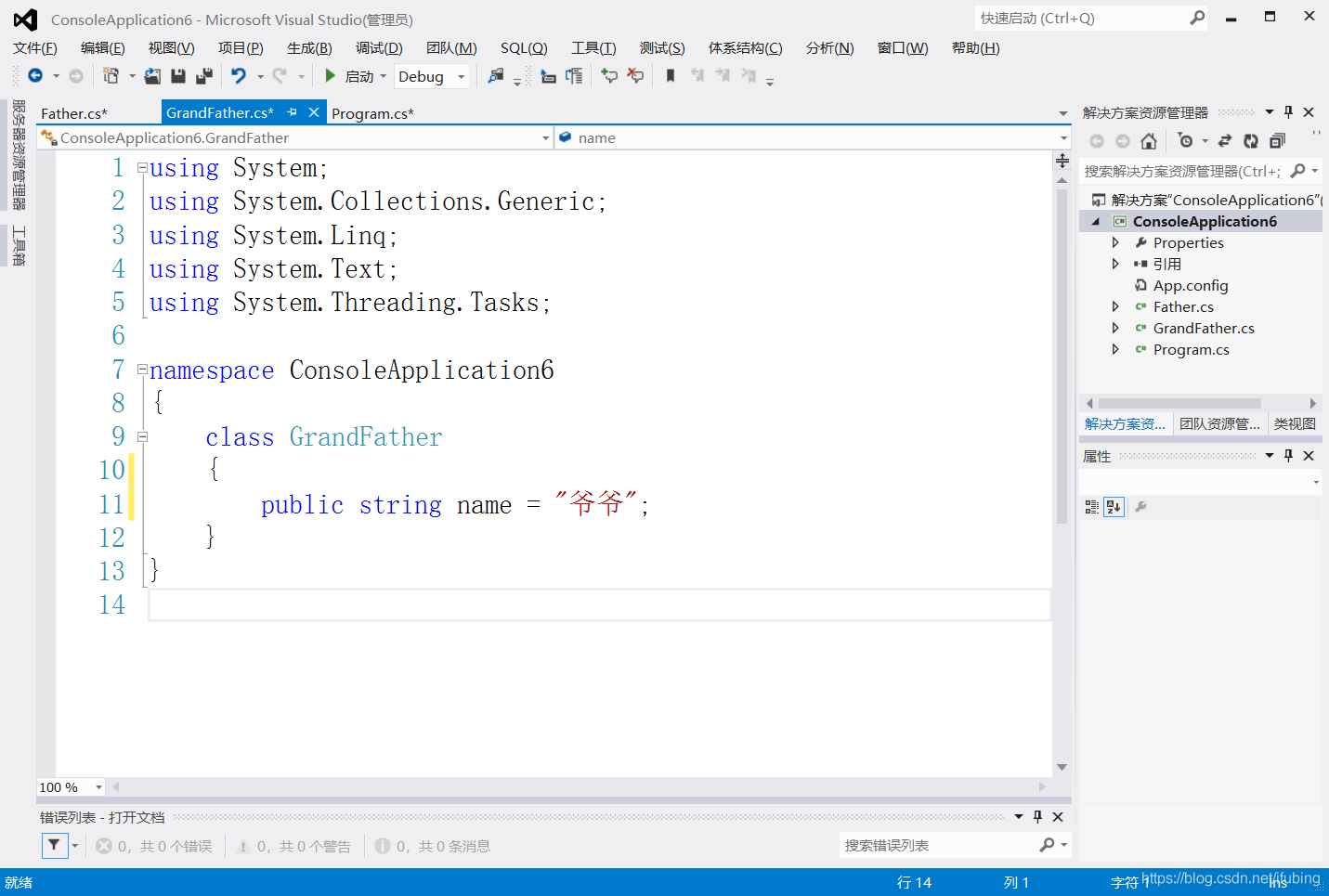Close the GrandFather.cs* tab
The image size is (1329, 896).
click(x=314, y=112)
